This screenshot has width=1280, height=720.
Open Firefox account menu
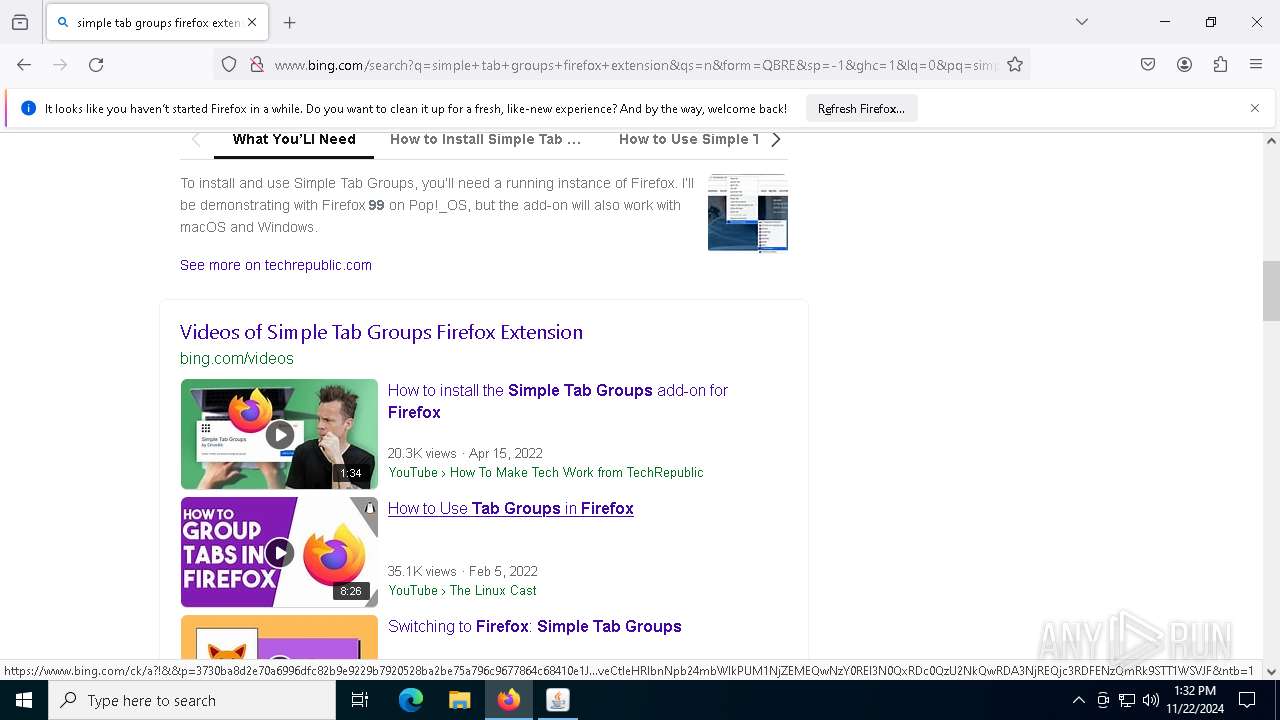(1184, 65)
